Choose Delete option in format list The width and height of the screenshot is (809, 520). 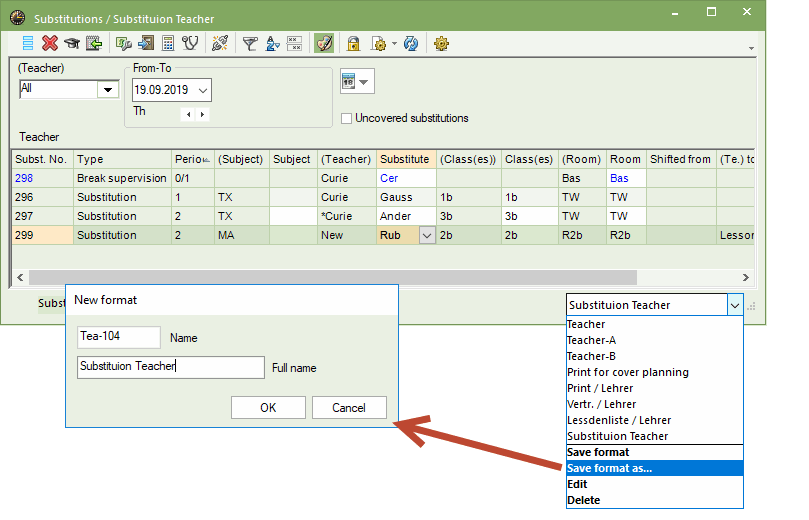click(x=654, y=500)
